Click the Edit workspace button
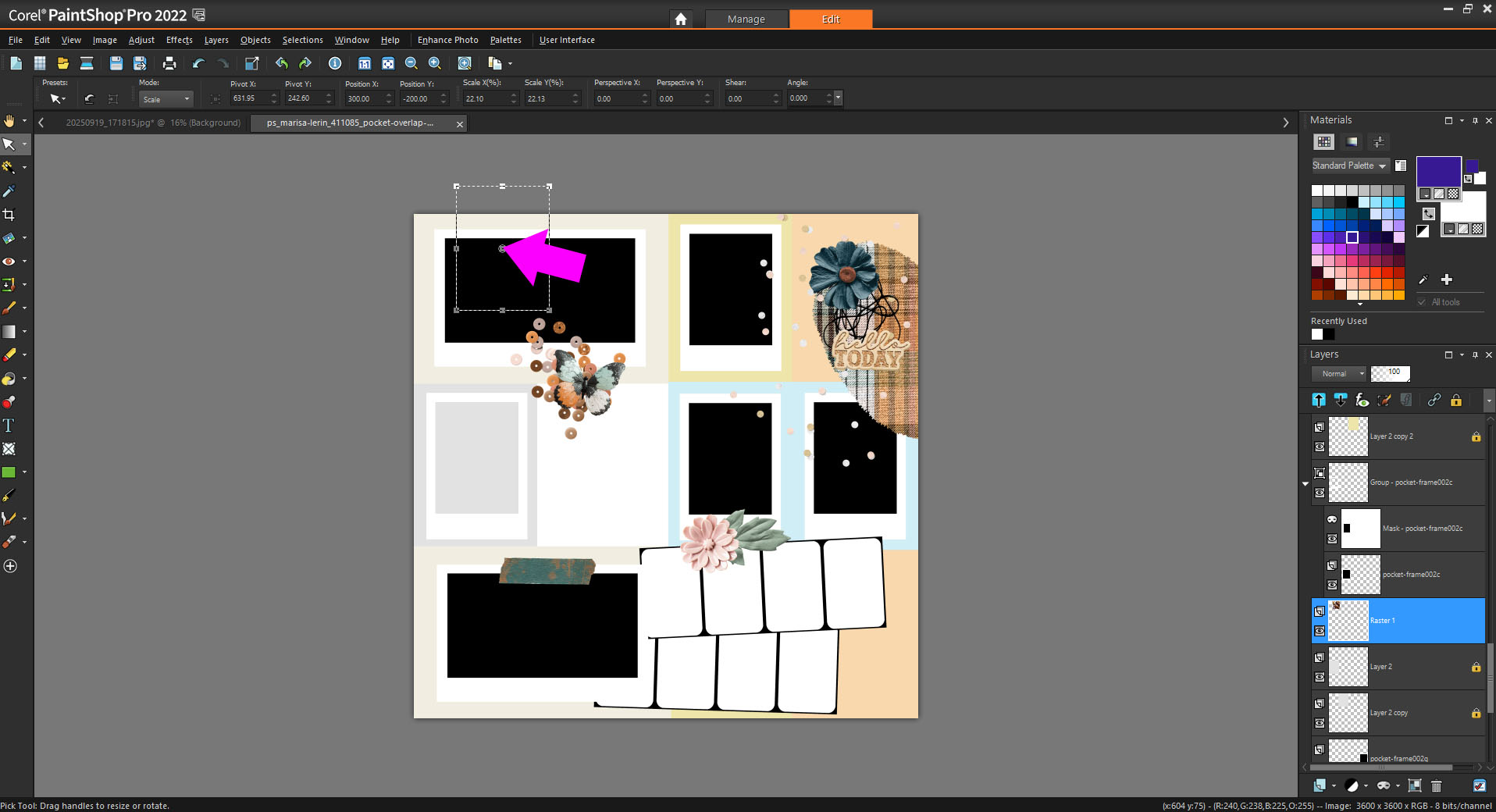Image resolution: width=1496 pixels, height=812 pixels. (830, 19)
